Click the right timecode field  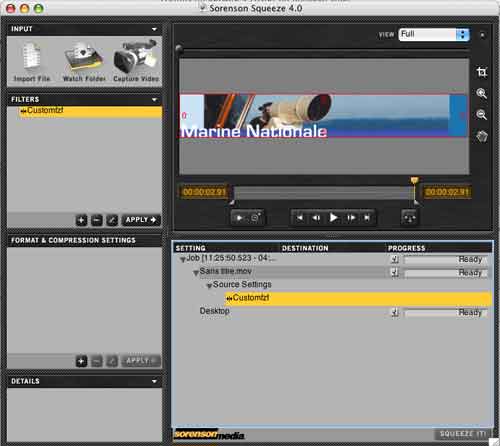point(447,192)
